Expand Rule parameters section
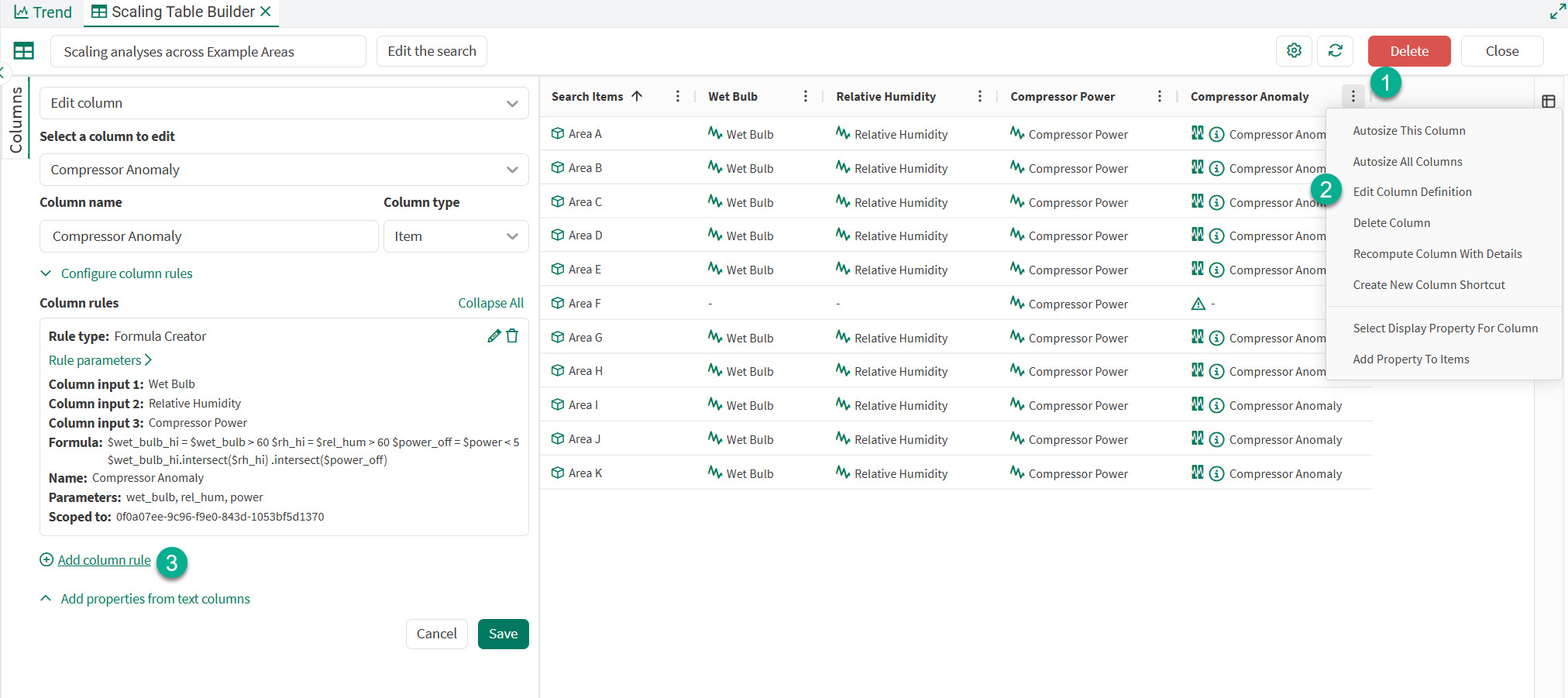The width and height of the screenshot is (1568, 698). click(100, 360)
